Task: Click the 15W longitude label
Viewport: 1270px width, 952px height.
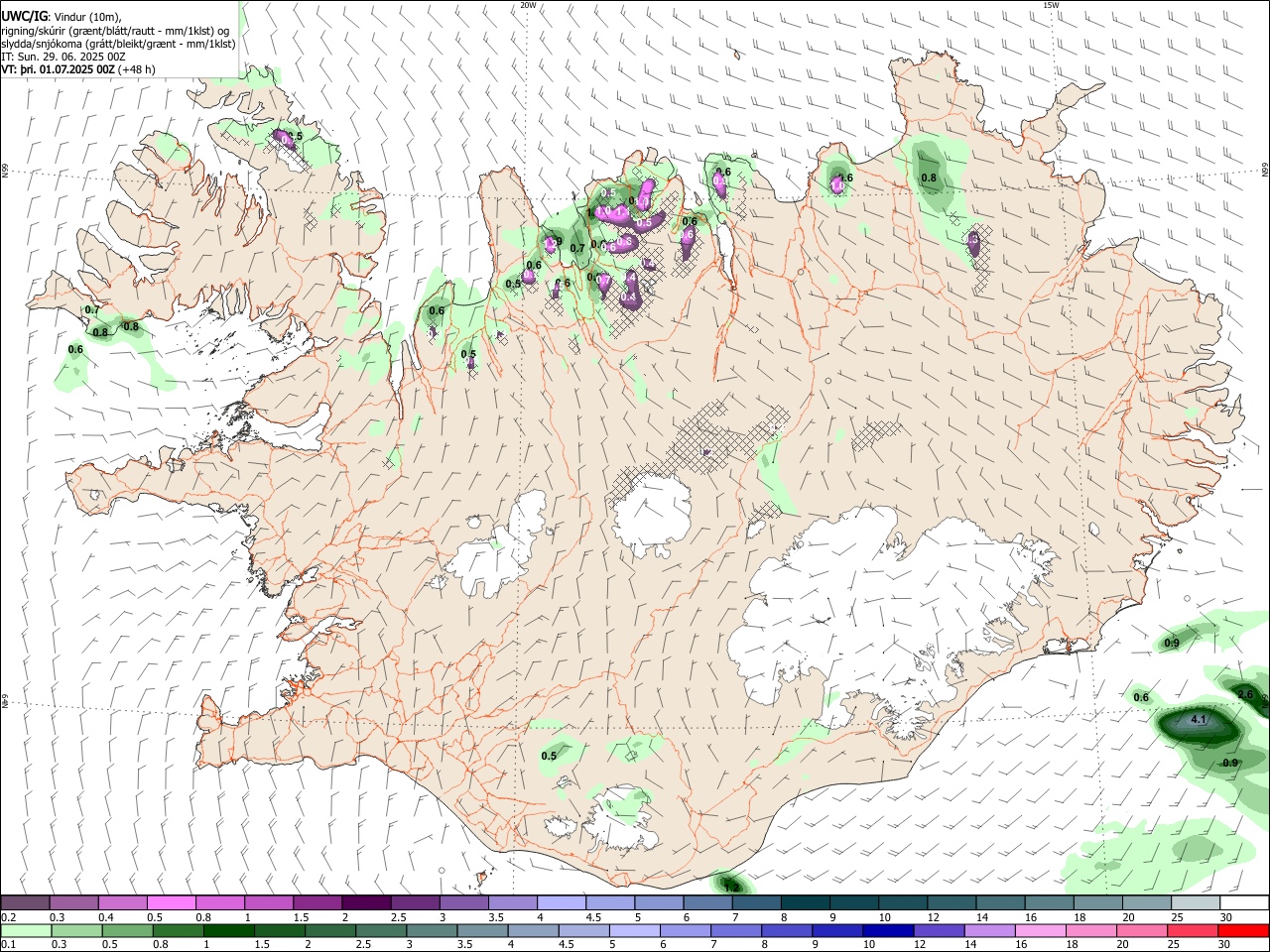Action: (1051, 5)
